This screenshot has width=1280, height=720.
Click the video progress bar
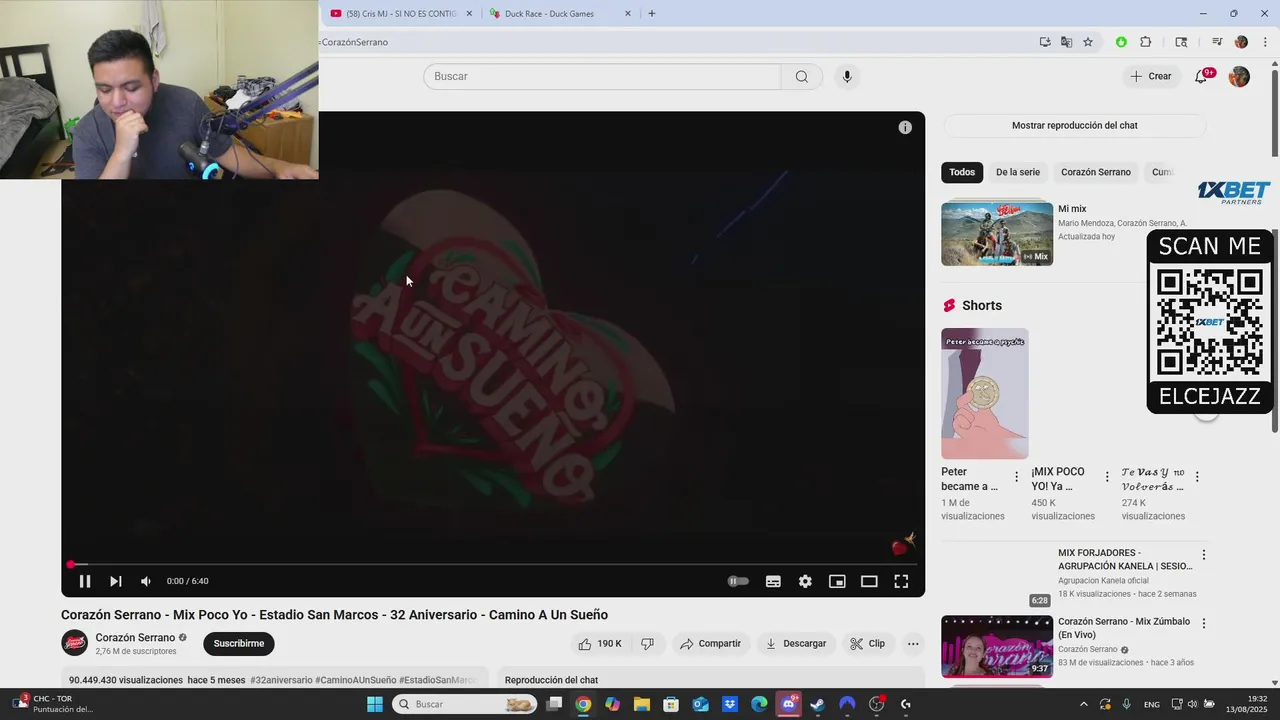[x=493, y=564]
